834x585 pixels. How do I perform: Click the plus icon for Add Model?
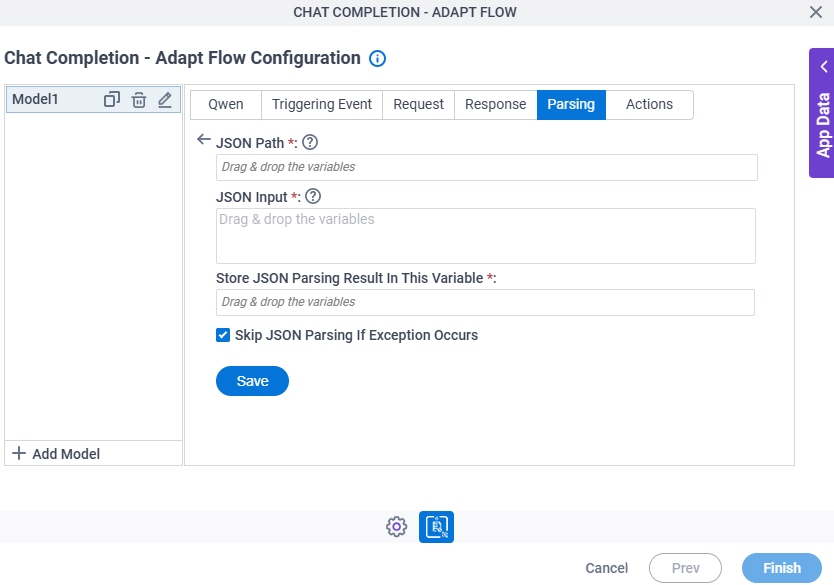coord(19,453)
